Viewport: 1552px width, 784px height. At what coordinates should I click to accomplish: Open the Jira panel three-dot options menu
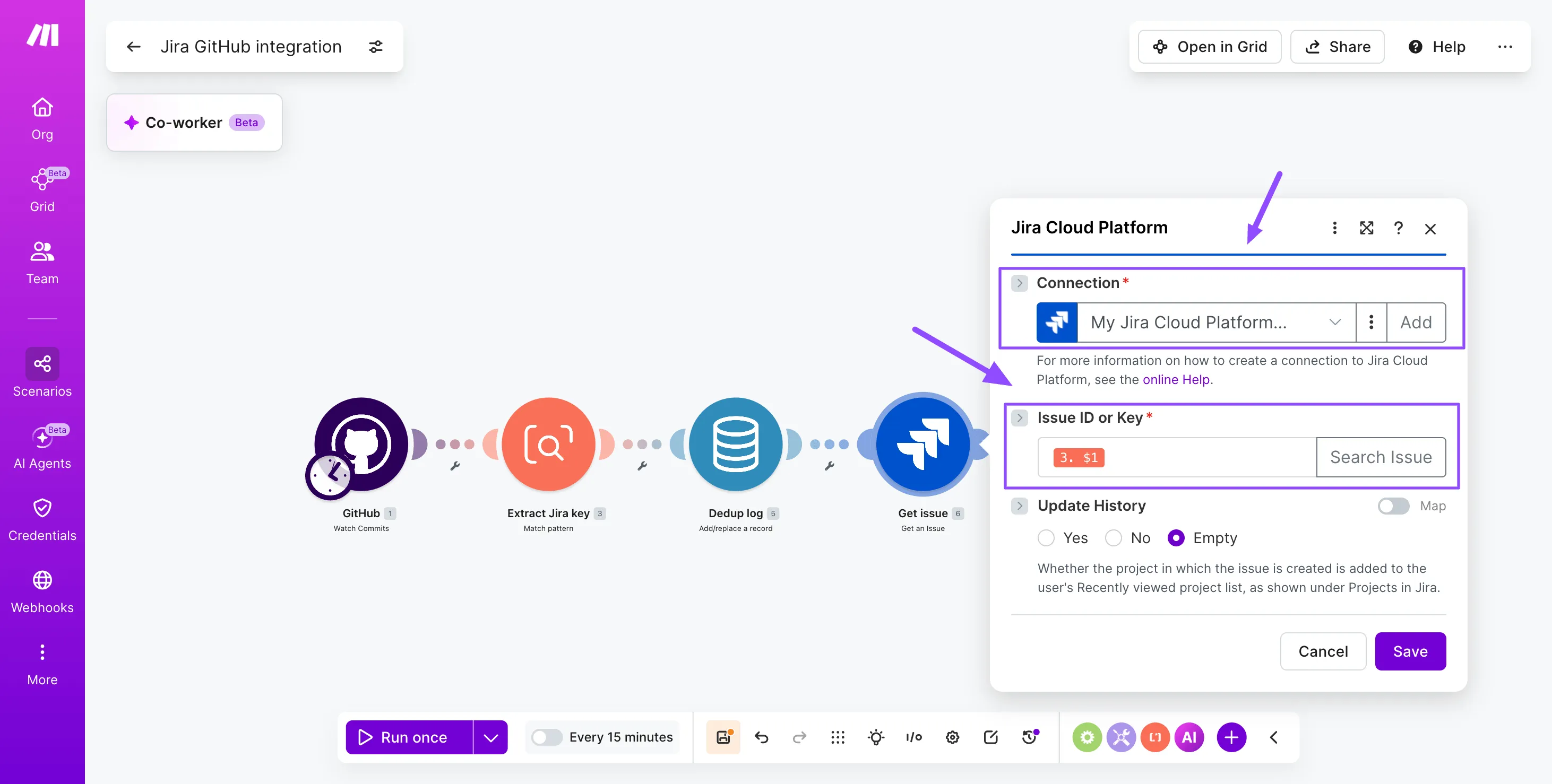click(x=1334, y=228)
